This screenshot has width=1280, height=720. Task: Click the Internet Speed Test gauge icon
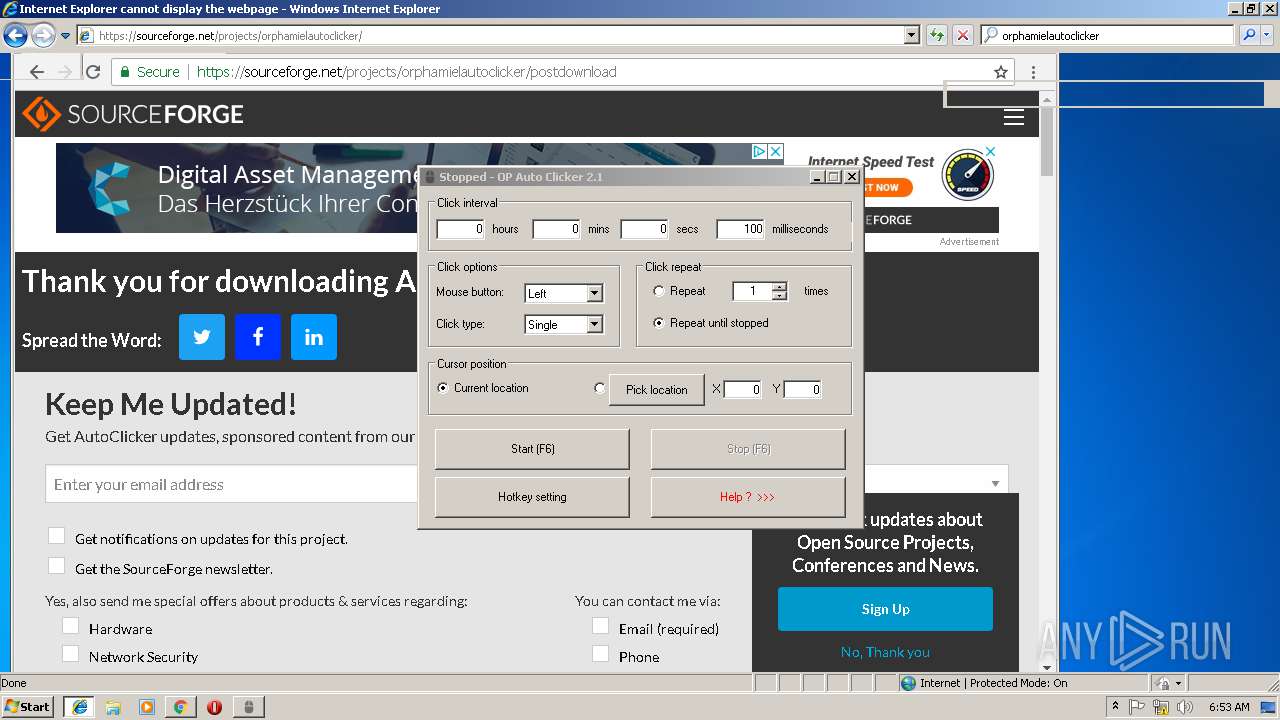coord(968,174)
